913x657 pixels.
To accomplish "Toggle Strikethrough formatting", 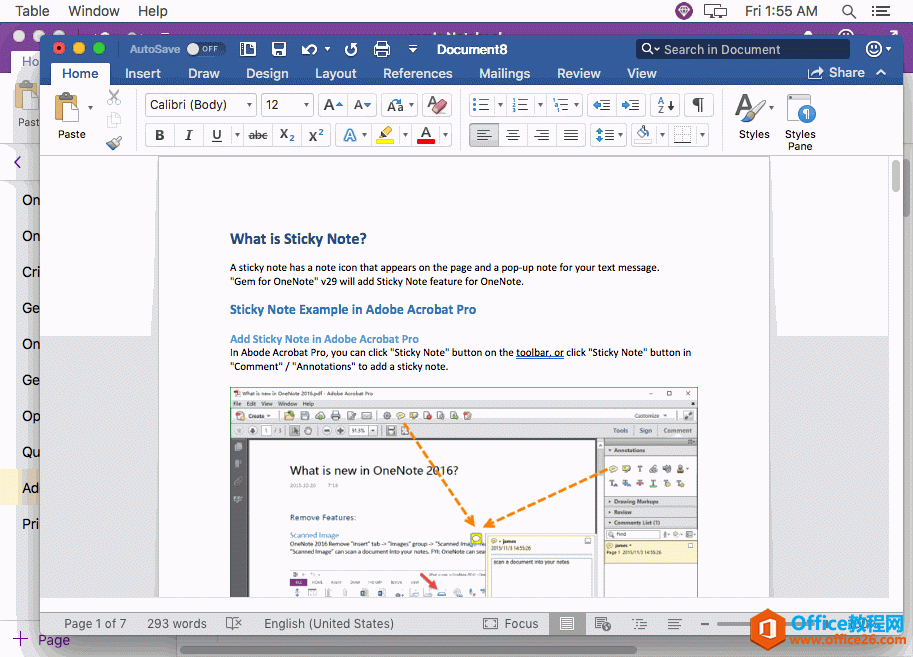I will coord(258,135).
